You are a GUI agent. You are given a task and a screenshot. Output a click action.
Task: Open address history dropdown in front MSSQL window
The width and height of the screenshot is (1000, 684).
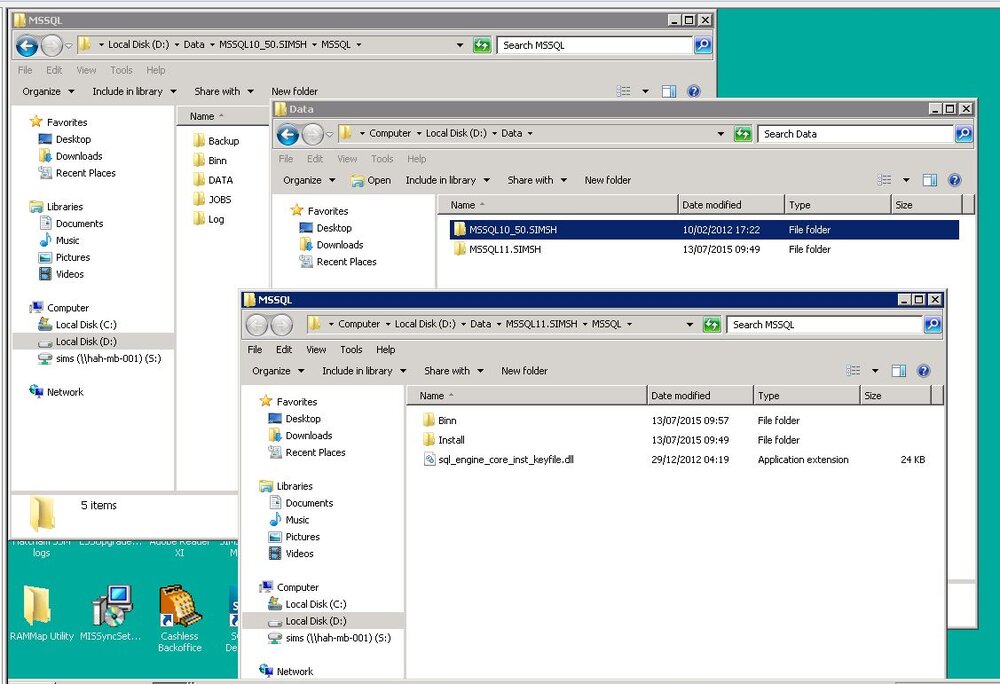click(689, 324)
